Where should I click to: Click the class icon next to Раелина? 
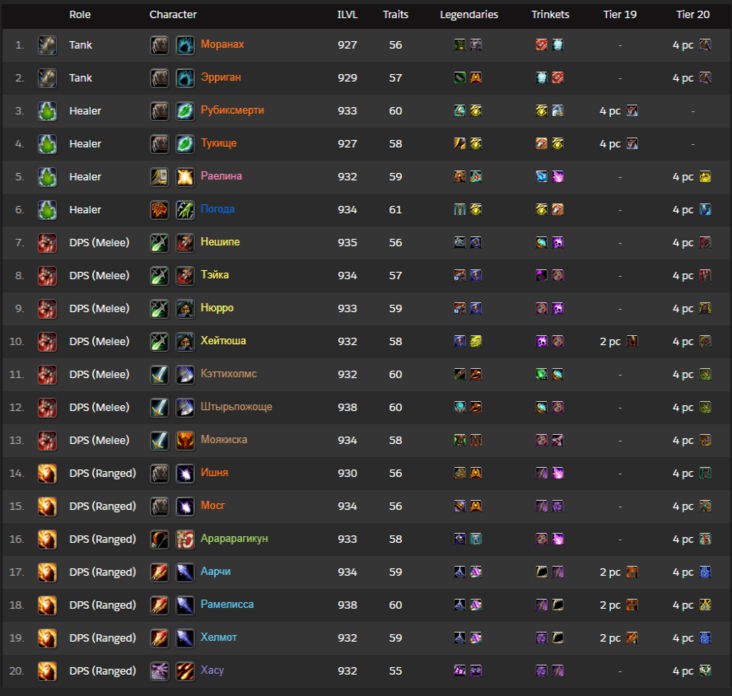tap(159, 177)
